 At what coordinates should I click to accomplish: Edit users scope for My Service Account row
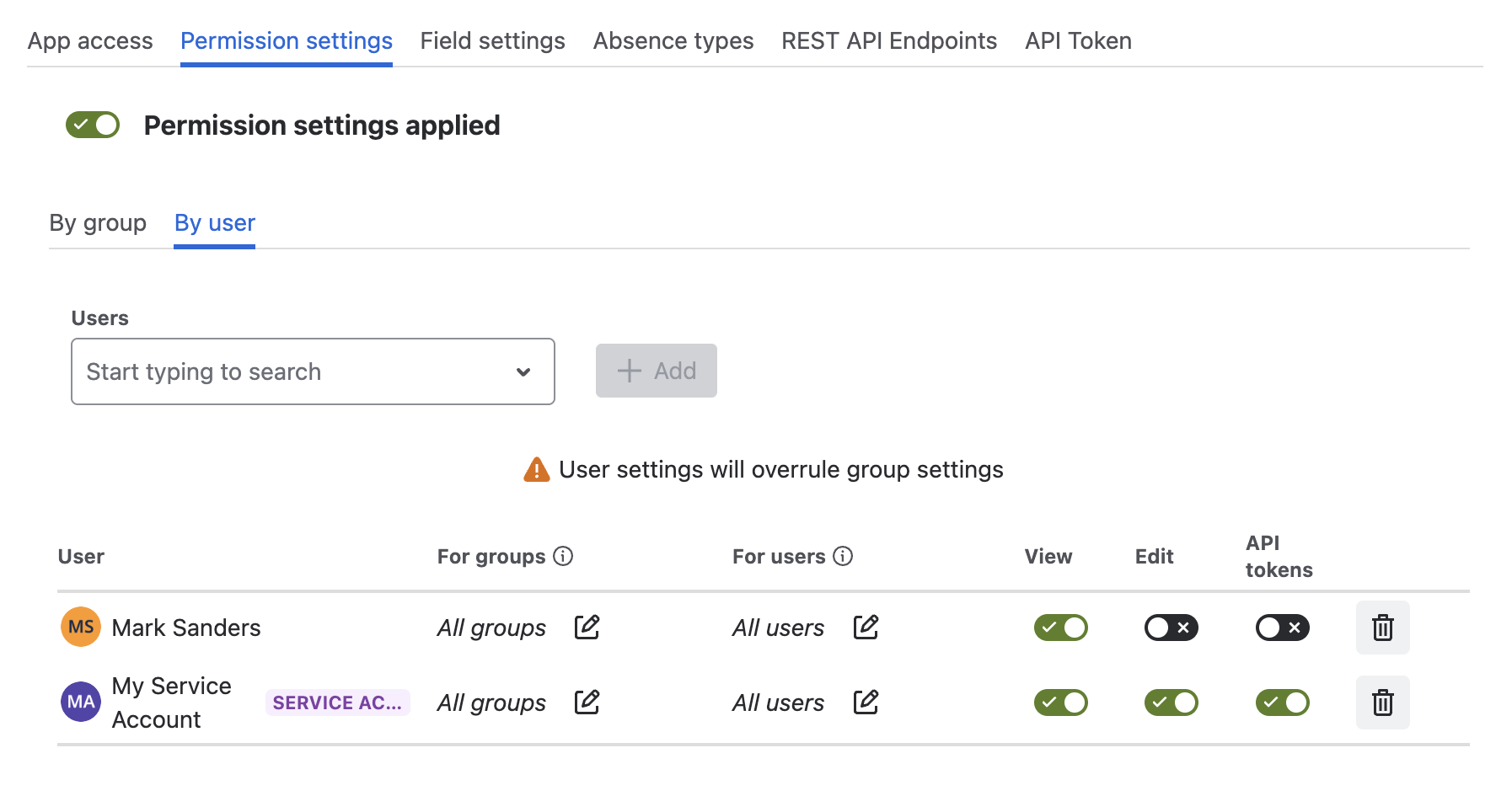coord(866,702)
